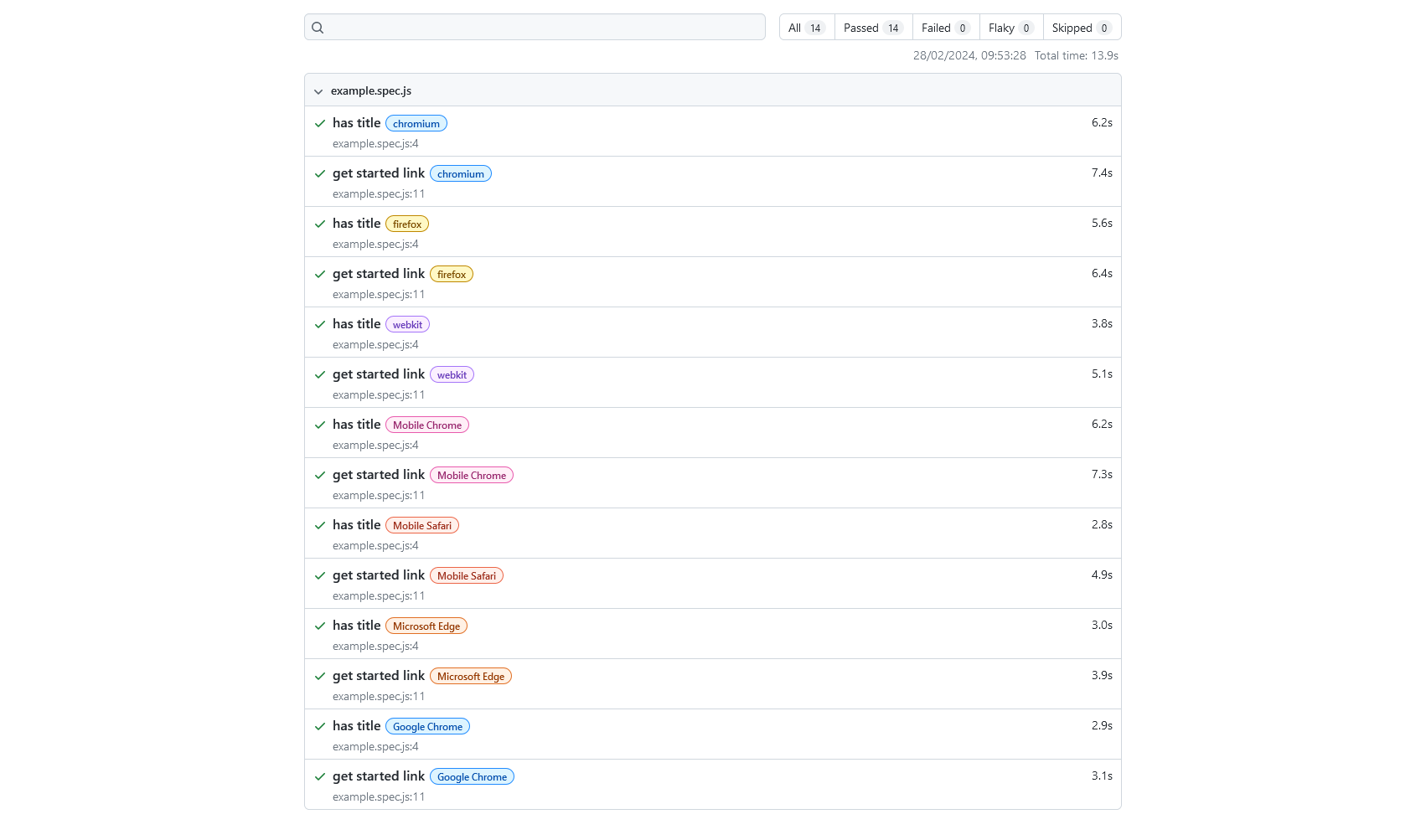1426x840 pixels.
Task: Open get started link firefox test
Action: 379,274
